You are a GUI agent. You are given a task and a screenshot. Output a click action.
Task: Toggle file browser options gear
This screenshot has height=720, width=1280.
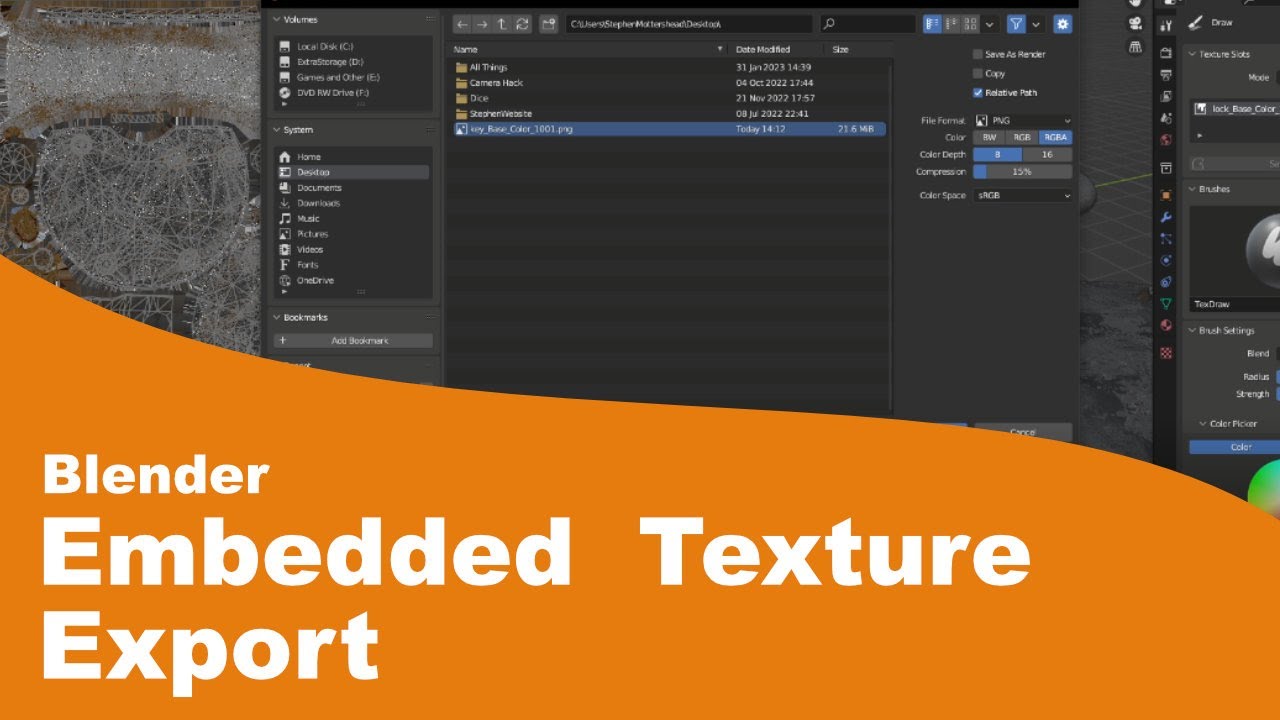point(1062,24)
